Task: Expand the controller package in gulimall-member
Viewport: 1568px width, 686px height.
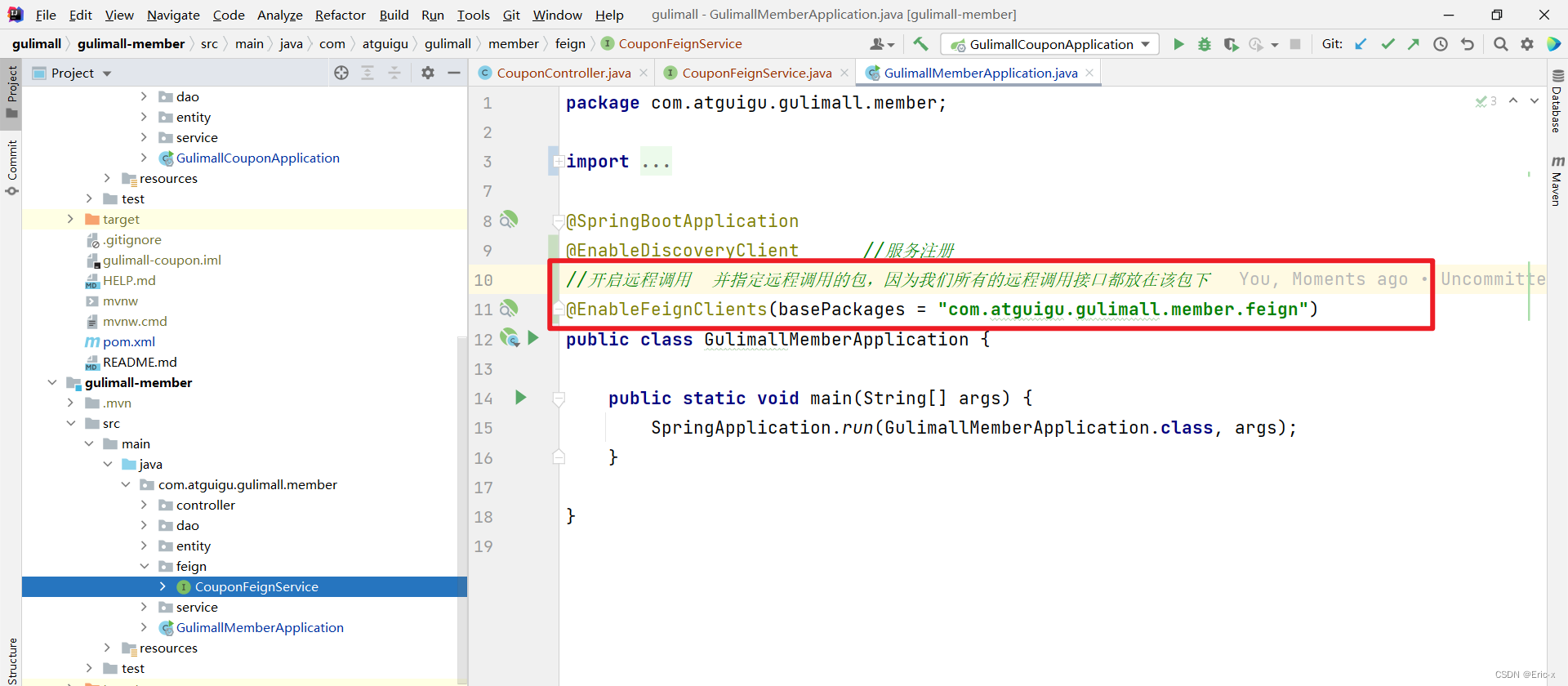Action: (144, 505)
